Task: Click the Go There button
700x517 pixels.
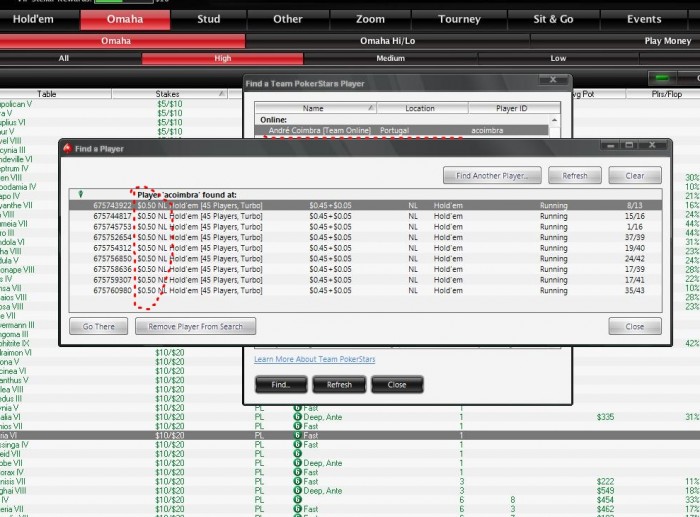Action: pos(99,326)
